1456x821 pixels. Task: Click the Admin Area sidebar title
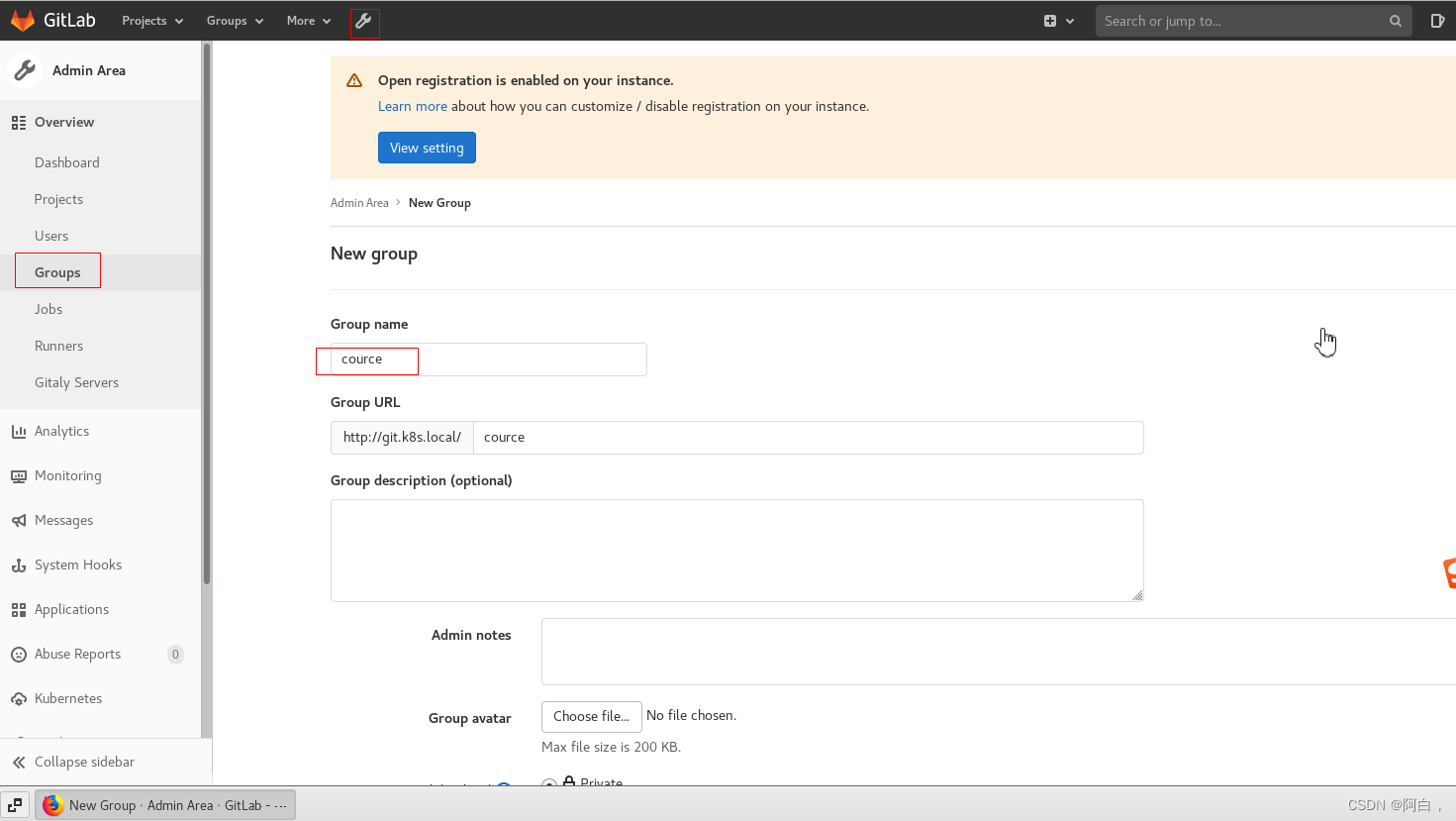pyautogui.click(x=89, y=70)
